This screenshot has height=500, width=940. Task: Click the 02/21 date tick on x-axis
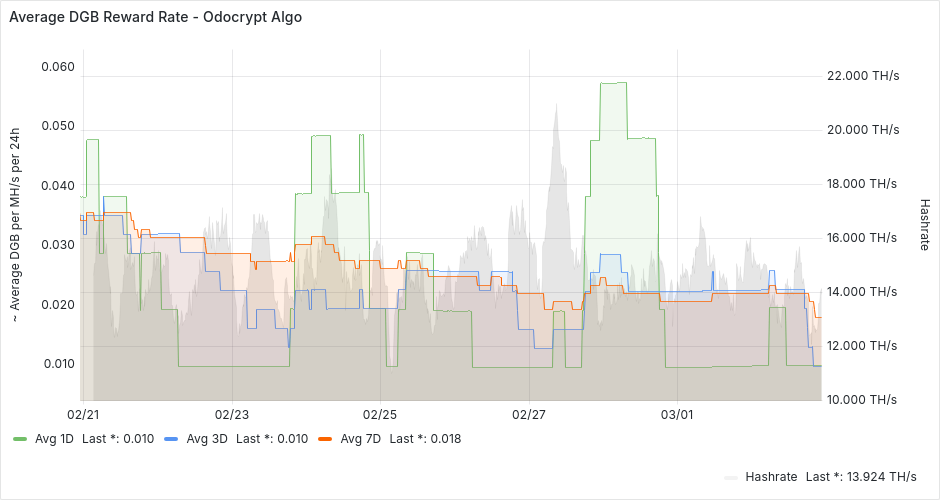82,414
